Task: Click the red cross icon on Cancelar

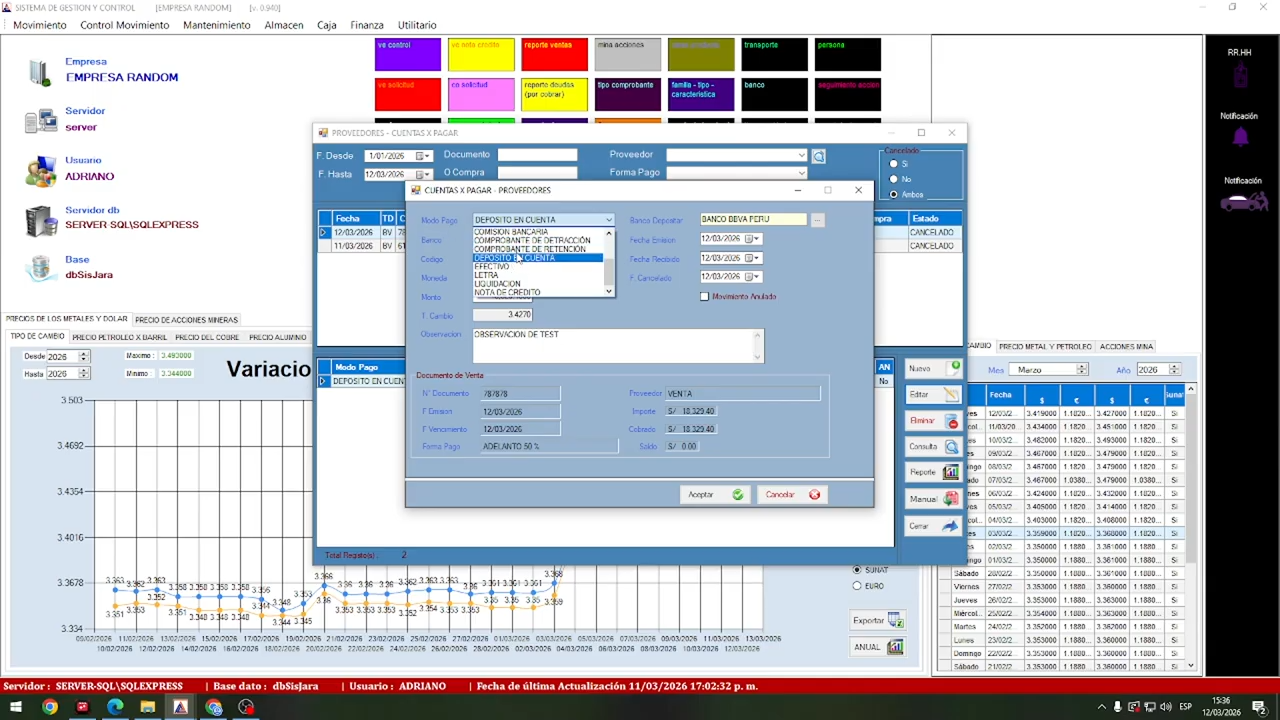Action: (814, 495)
